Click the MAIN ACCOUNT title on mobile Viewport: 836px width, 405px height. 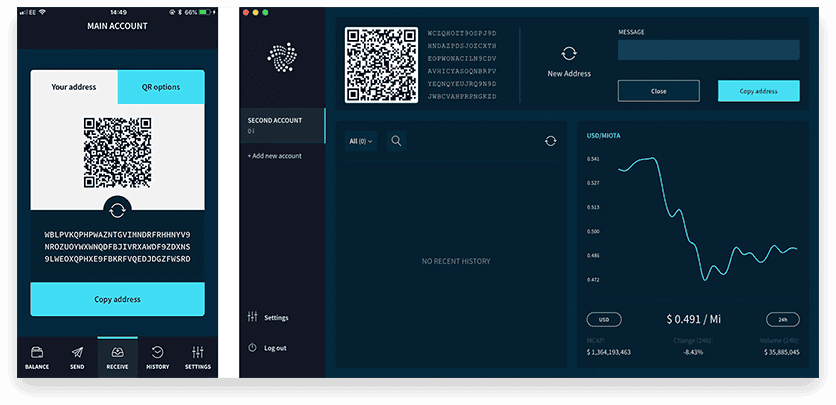(117, 26)
